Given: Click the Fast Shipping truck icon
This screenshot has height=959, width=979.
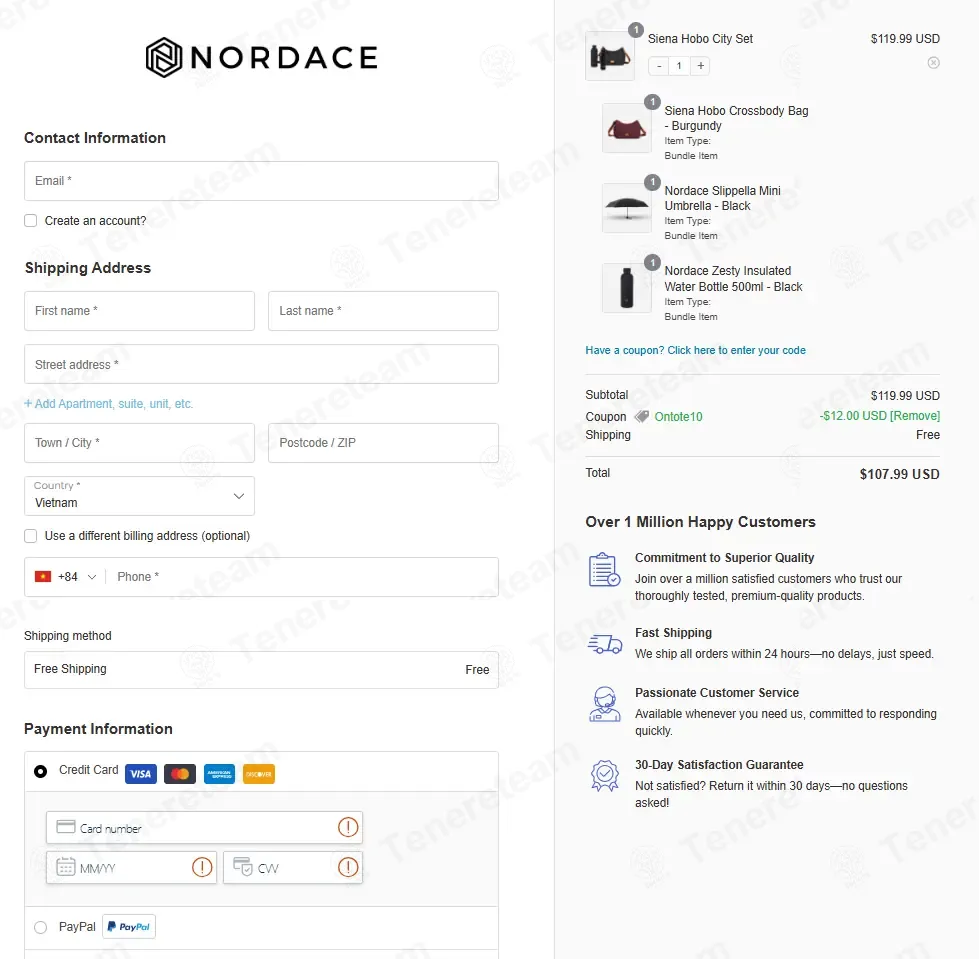Looking at the screenshot, I should (605, 644).
